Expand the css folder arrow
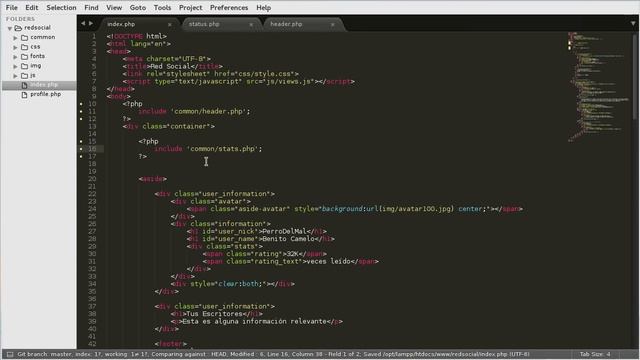 16,47
